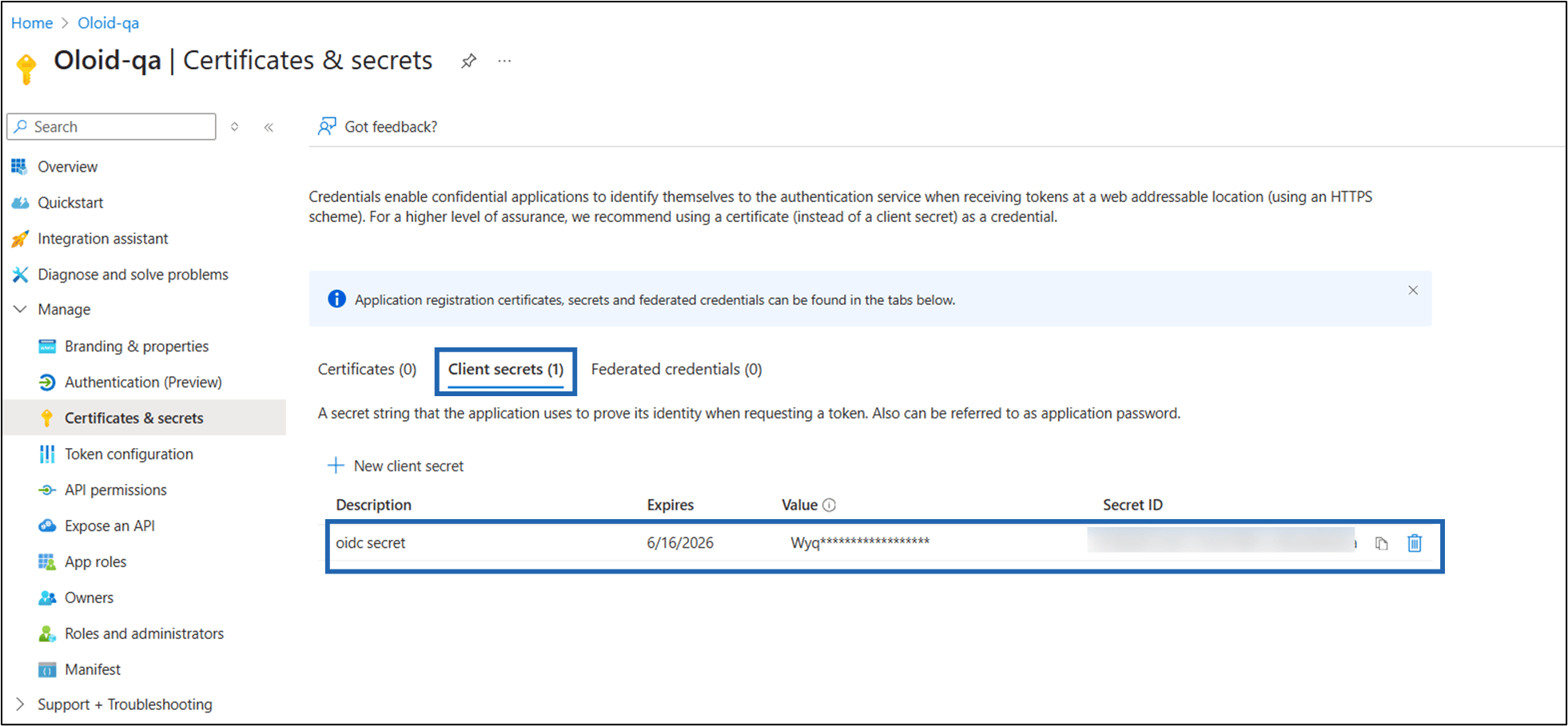Click the Expires column header
Screen dimensions: 1568x726
click(671, 505)
